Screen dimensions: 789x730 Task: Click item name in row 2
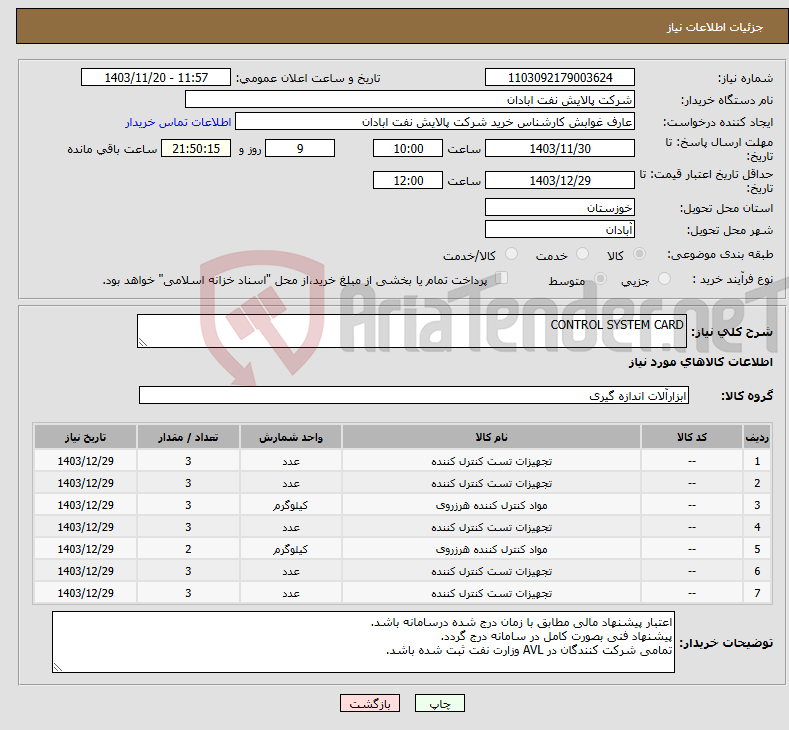pyautogui.click(x=491, y=483)
